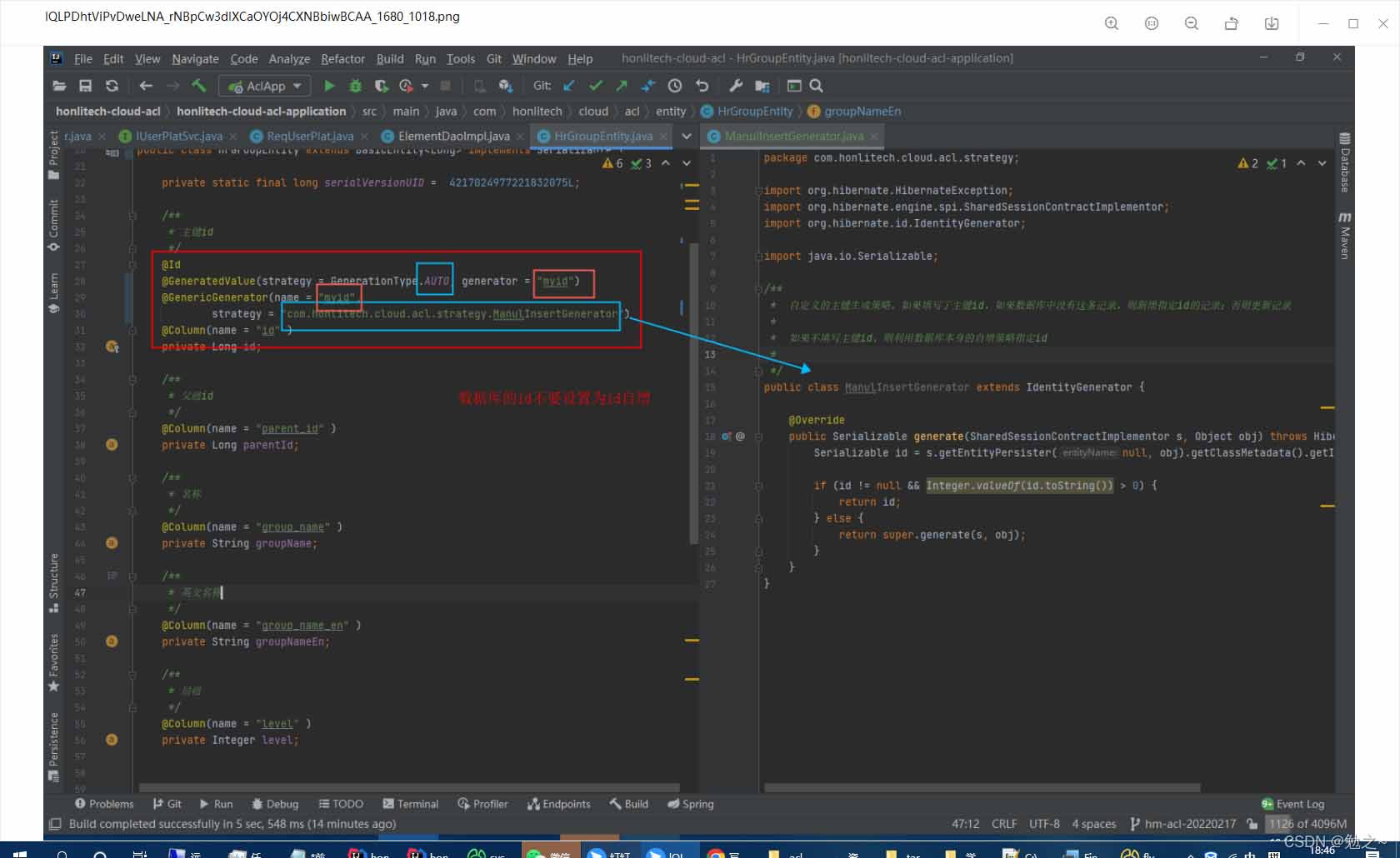Image resolution: width=1400 pixels, height=858 pixels.
Task: Open the Refactor menu
Action: pos(343,59)
